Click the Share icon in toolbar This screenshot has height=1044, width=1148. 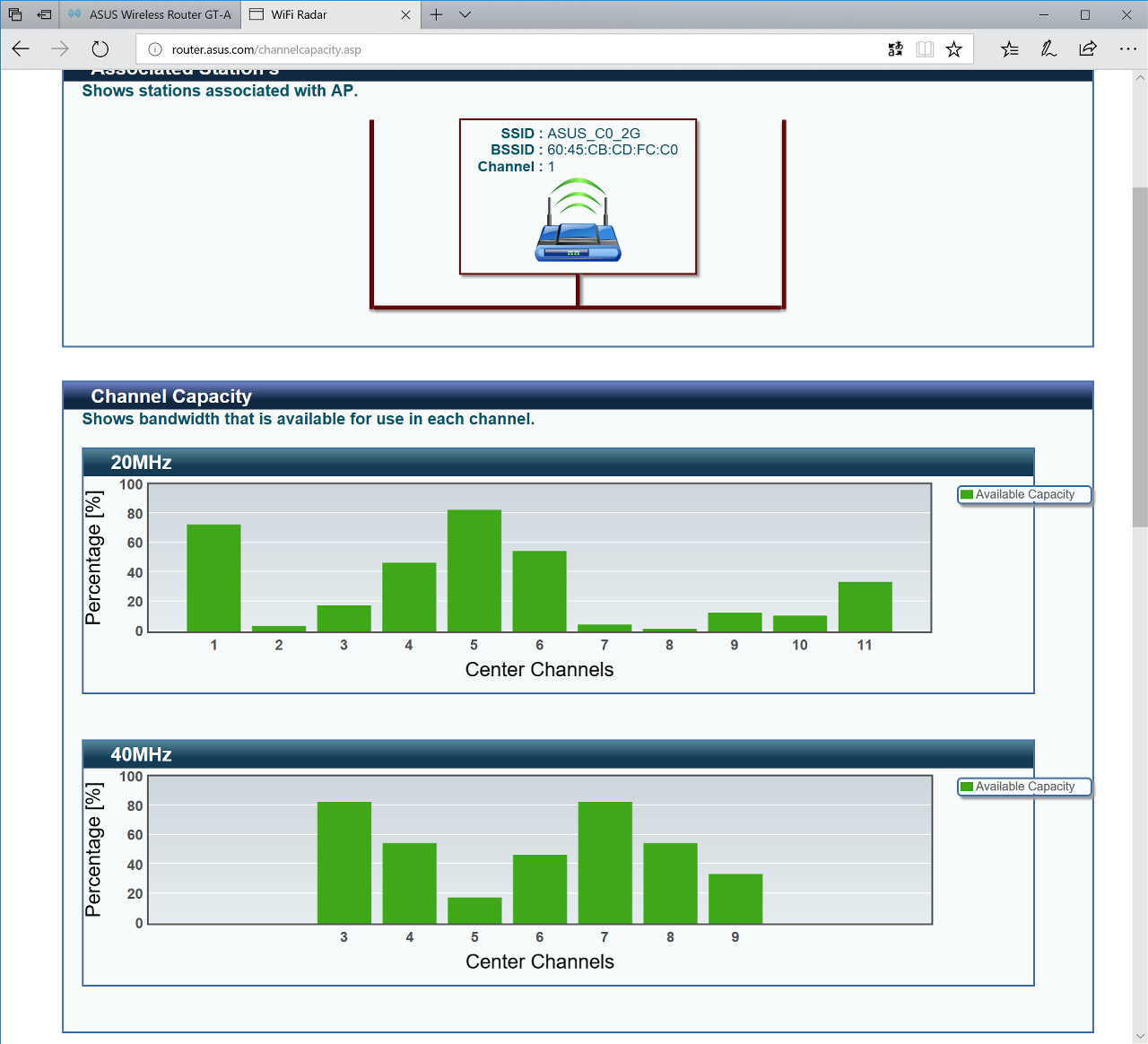(1088, 49)
